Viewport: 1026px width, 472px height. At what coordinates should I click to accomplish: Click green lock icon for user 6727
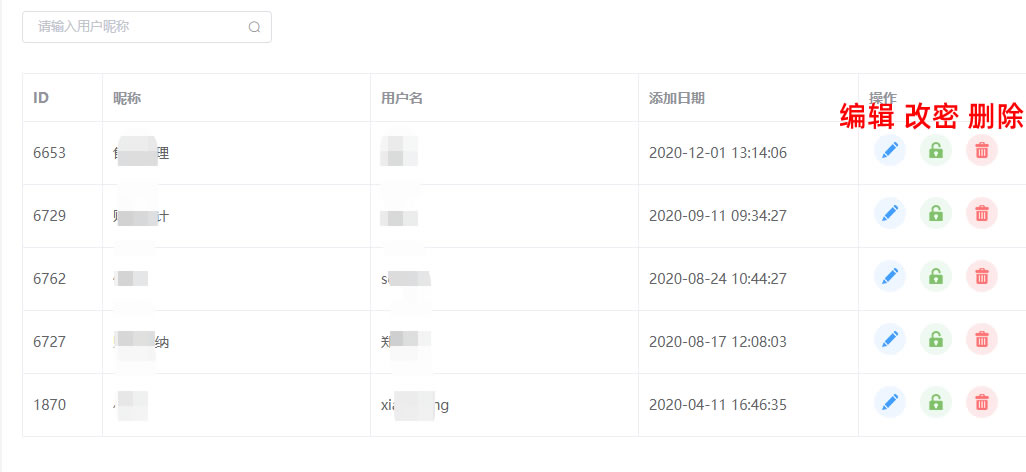point(936,340)
